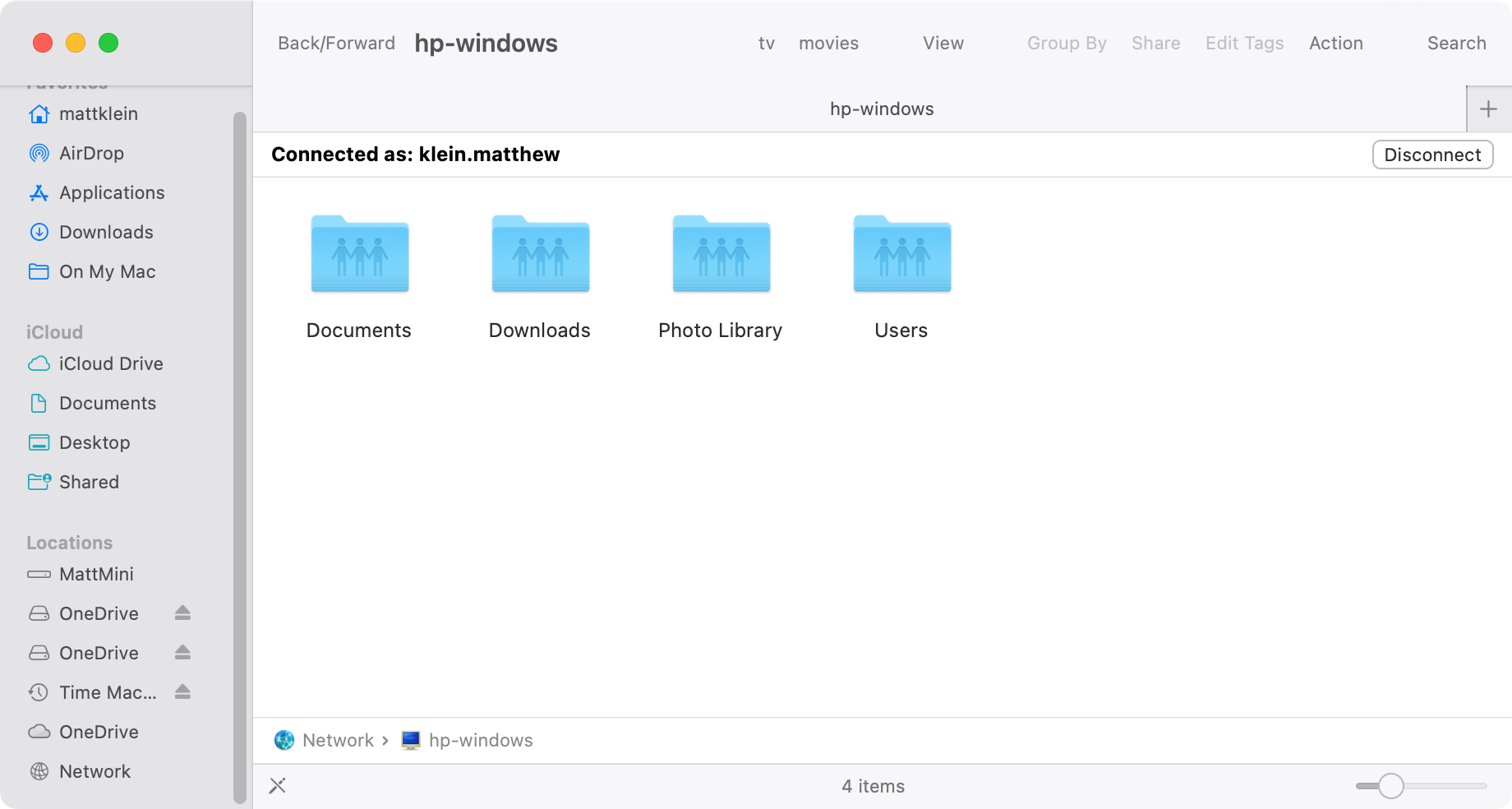Open the Downloads shared folder icon
The width and height of the screenshot is (1512, 809).
(x=540, y=255)
